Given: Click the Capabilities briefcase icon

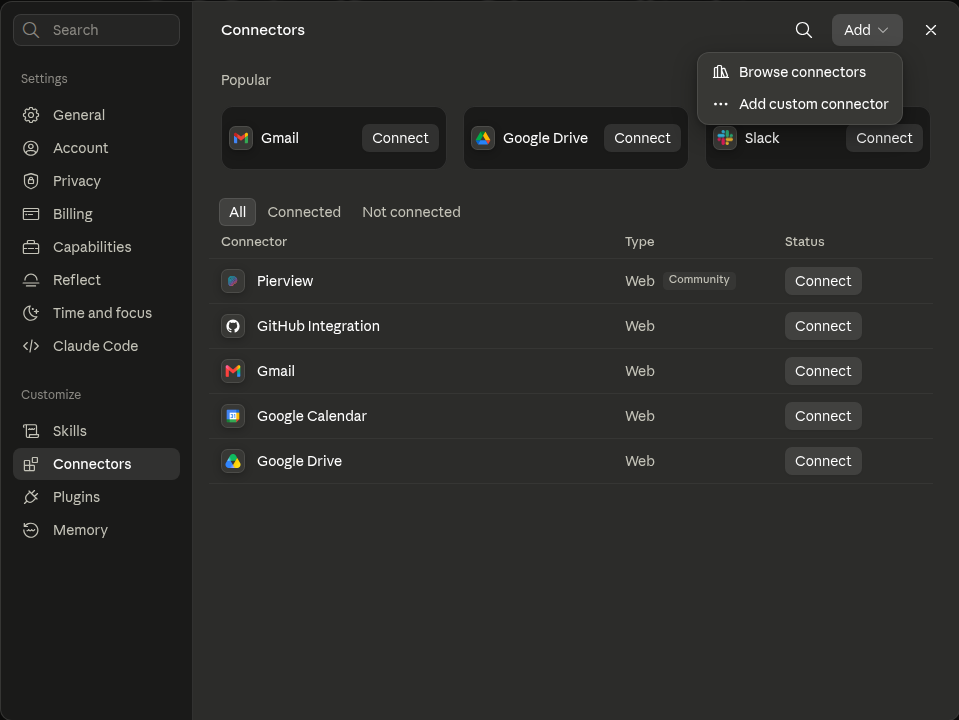Looking at the screenshot, I should click(x=31, y=247).
